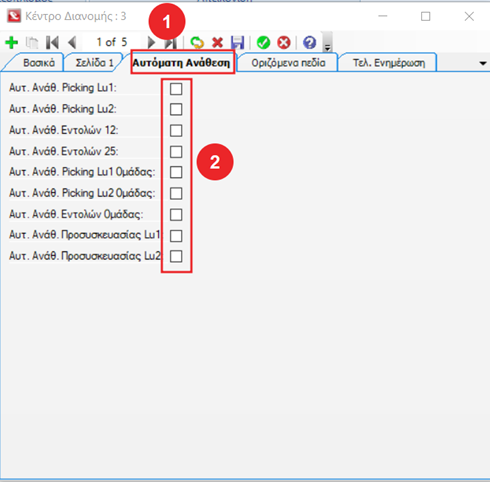Cancel changes with red circle X icon

point(284,43)
